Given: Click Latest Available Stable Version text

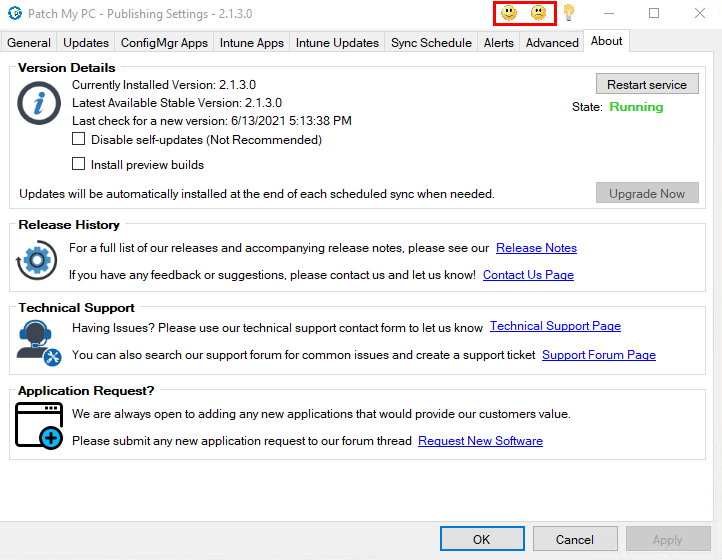Looking at the screenshot, I should coord(177,103).
